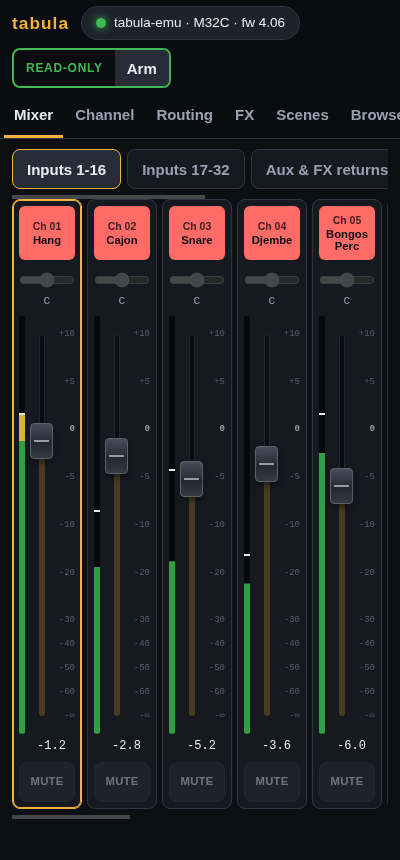Click the Ch 04 Djembe pan slider
The height and width of the screenshot is (860, 400).
point(272,280)
